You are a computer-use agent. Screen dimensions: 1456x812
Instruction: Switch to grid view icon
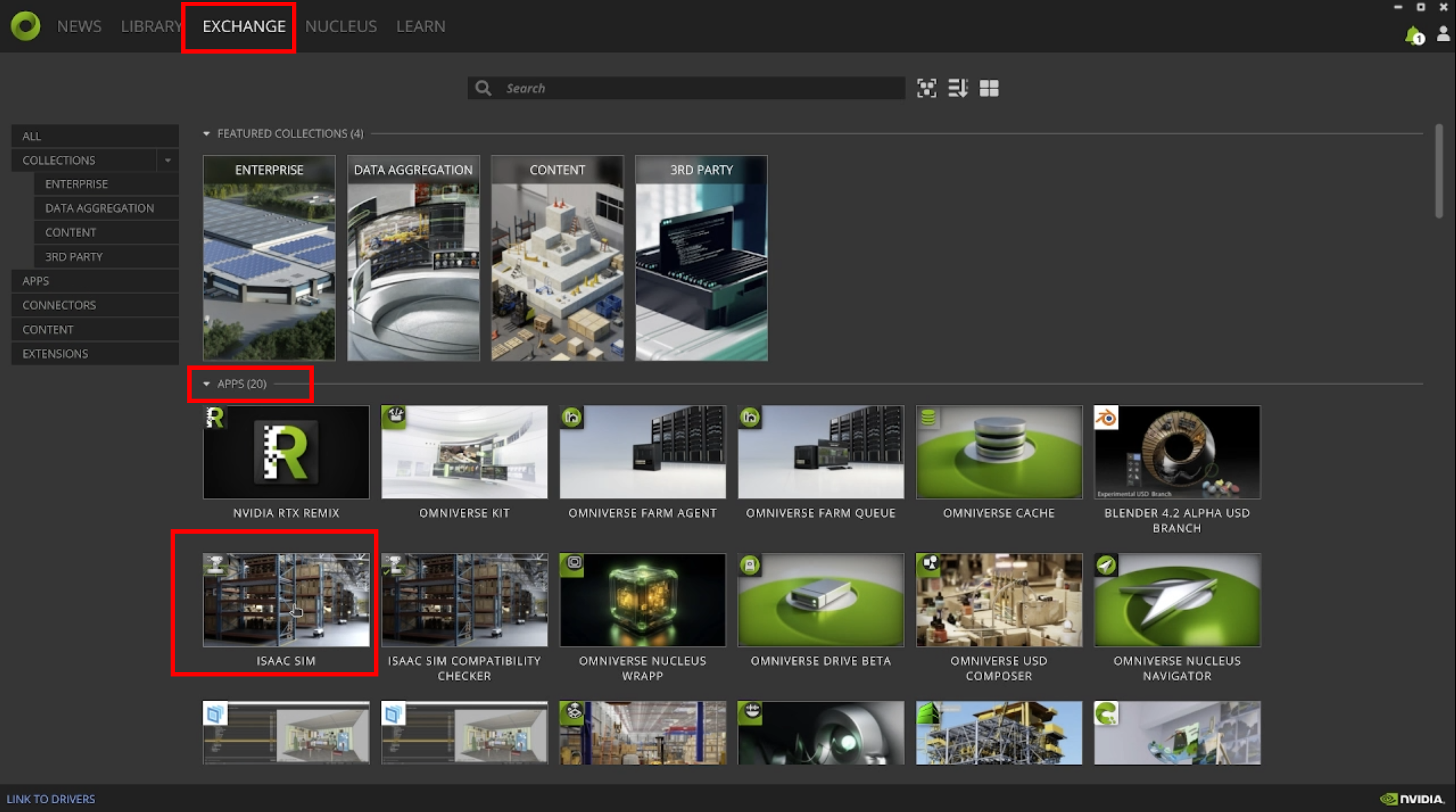tap(989, 88)
